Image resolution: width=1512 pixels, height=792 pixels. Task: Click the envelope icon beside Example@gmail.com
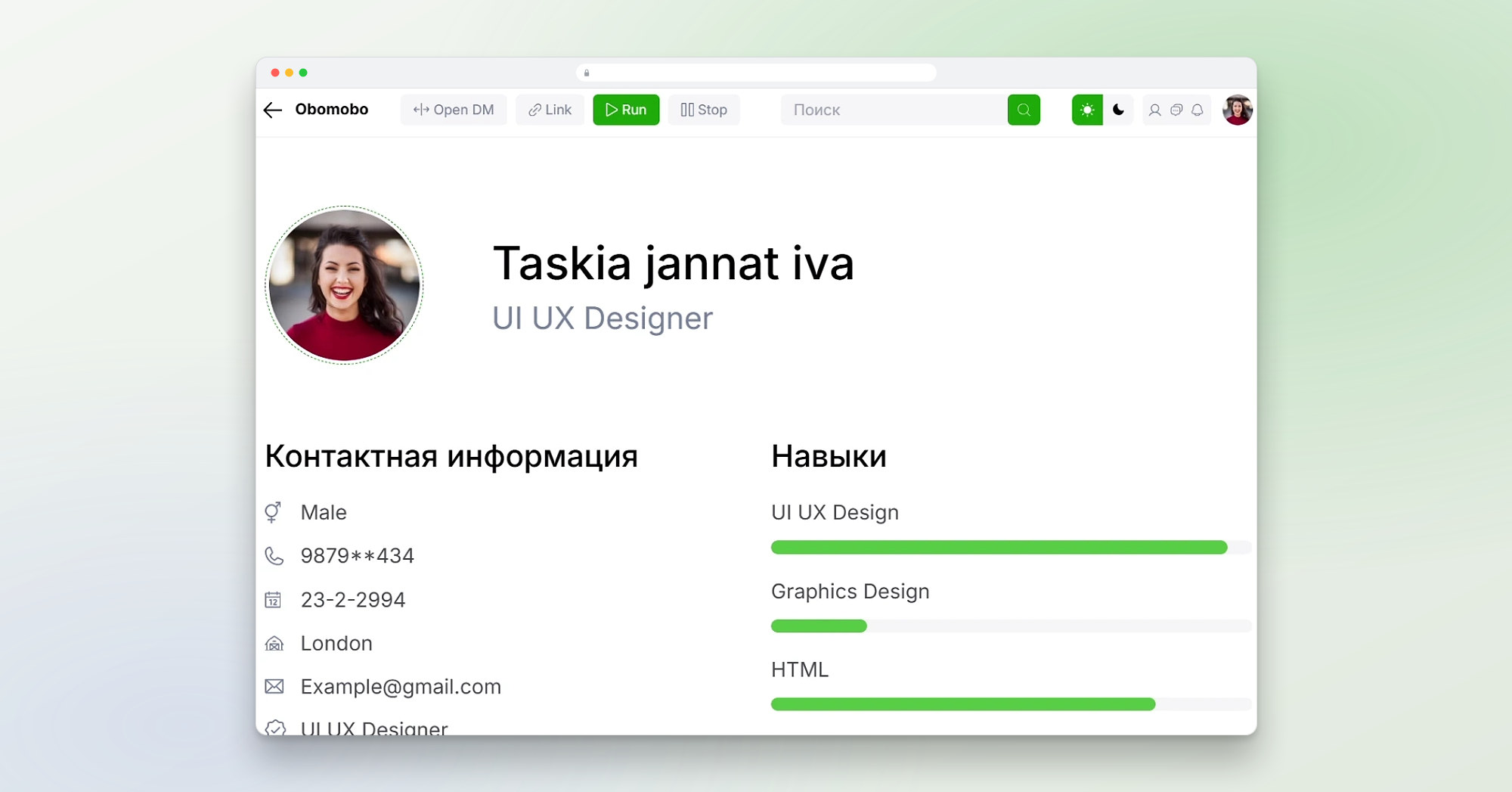point(274,687)
